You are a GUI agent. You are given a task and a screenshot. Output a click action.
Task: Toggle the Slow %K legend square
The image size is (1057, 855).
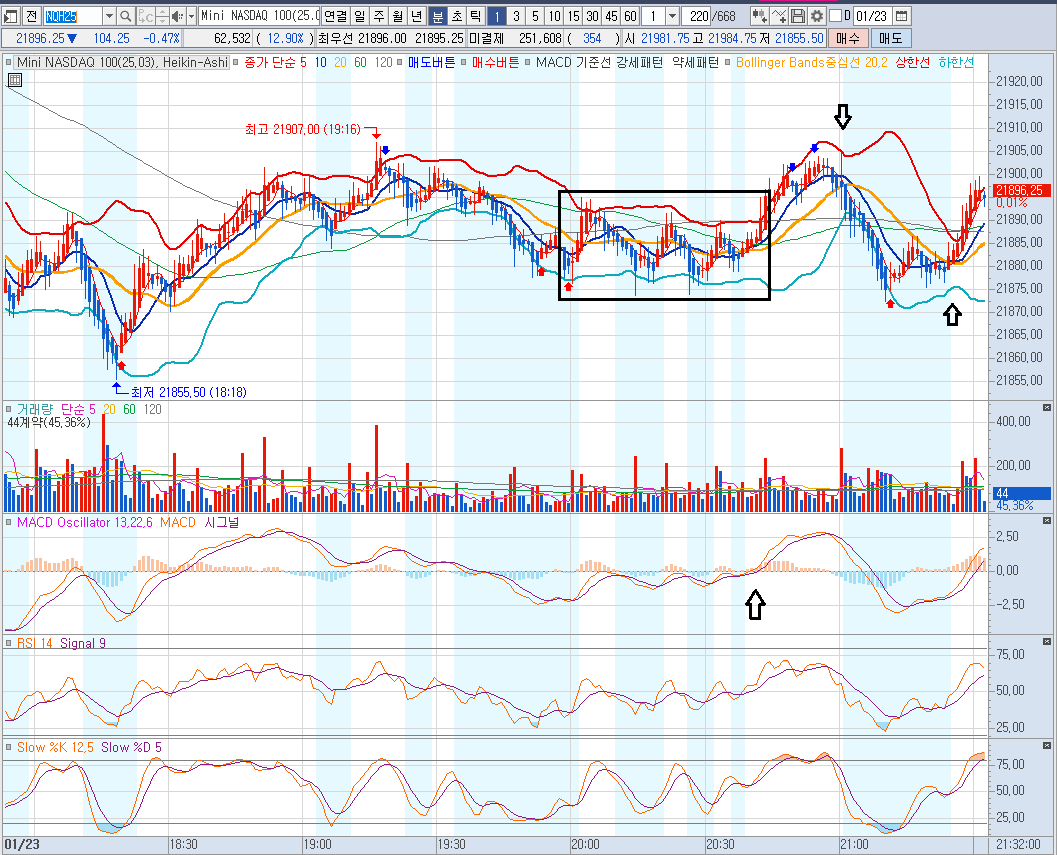coord(8,747)
